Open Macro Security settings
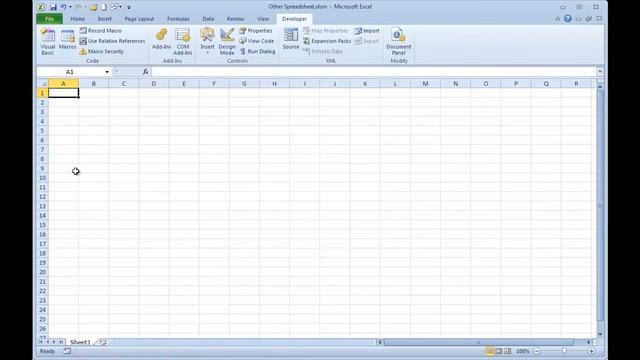This screenshot has height=360, width=640. (x=102, y=51)
